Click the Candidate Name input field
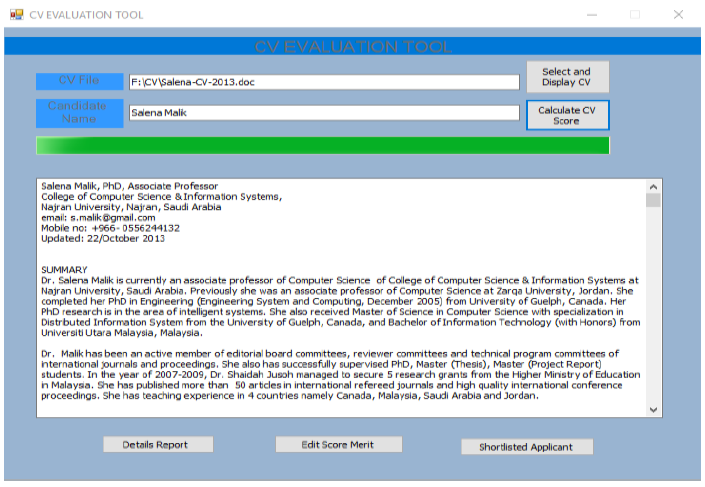This screenshot has width=705, height=487. point(324,112)
